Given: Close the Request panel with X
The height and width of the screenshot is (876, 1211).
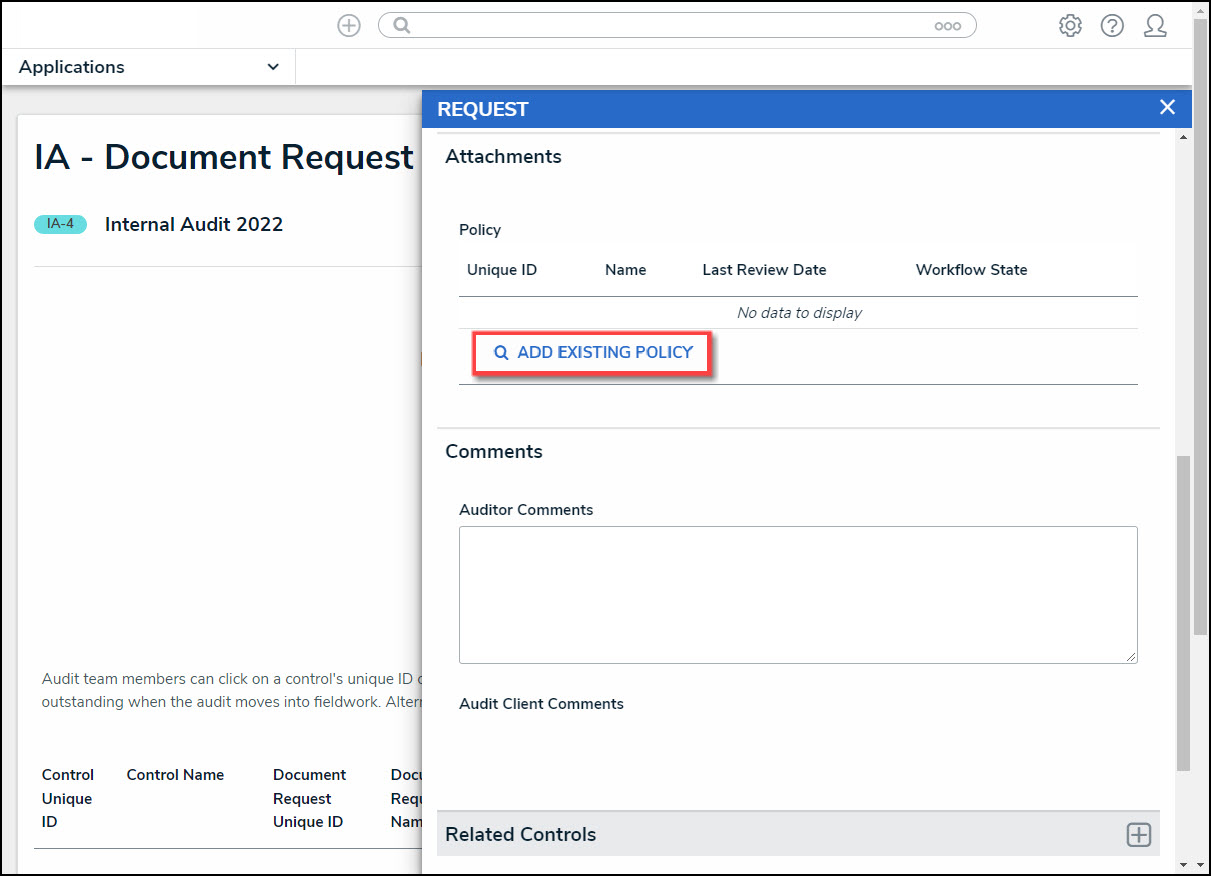Looking at the screenshot, I should pyautogui.click(x=1167, y=108).
